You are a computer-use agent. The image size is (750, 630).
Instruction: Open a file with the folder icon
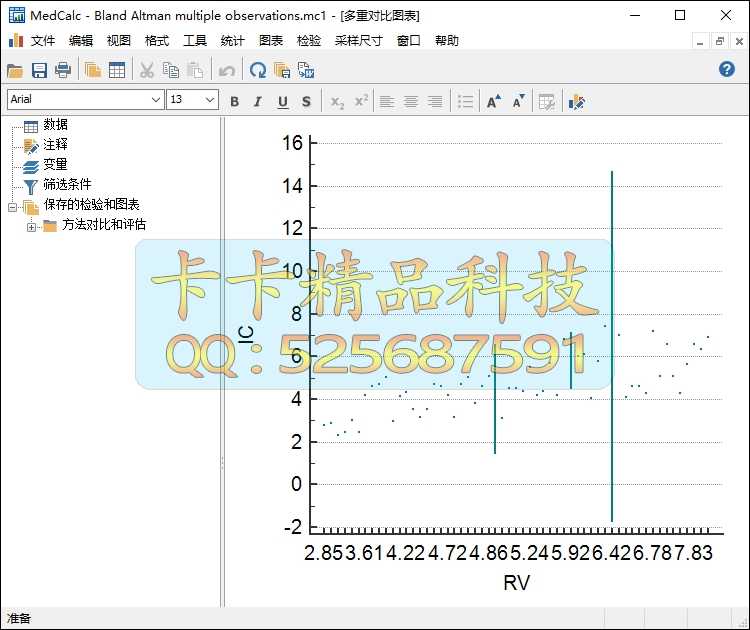pos(15,71)
